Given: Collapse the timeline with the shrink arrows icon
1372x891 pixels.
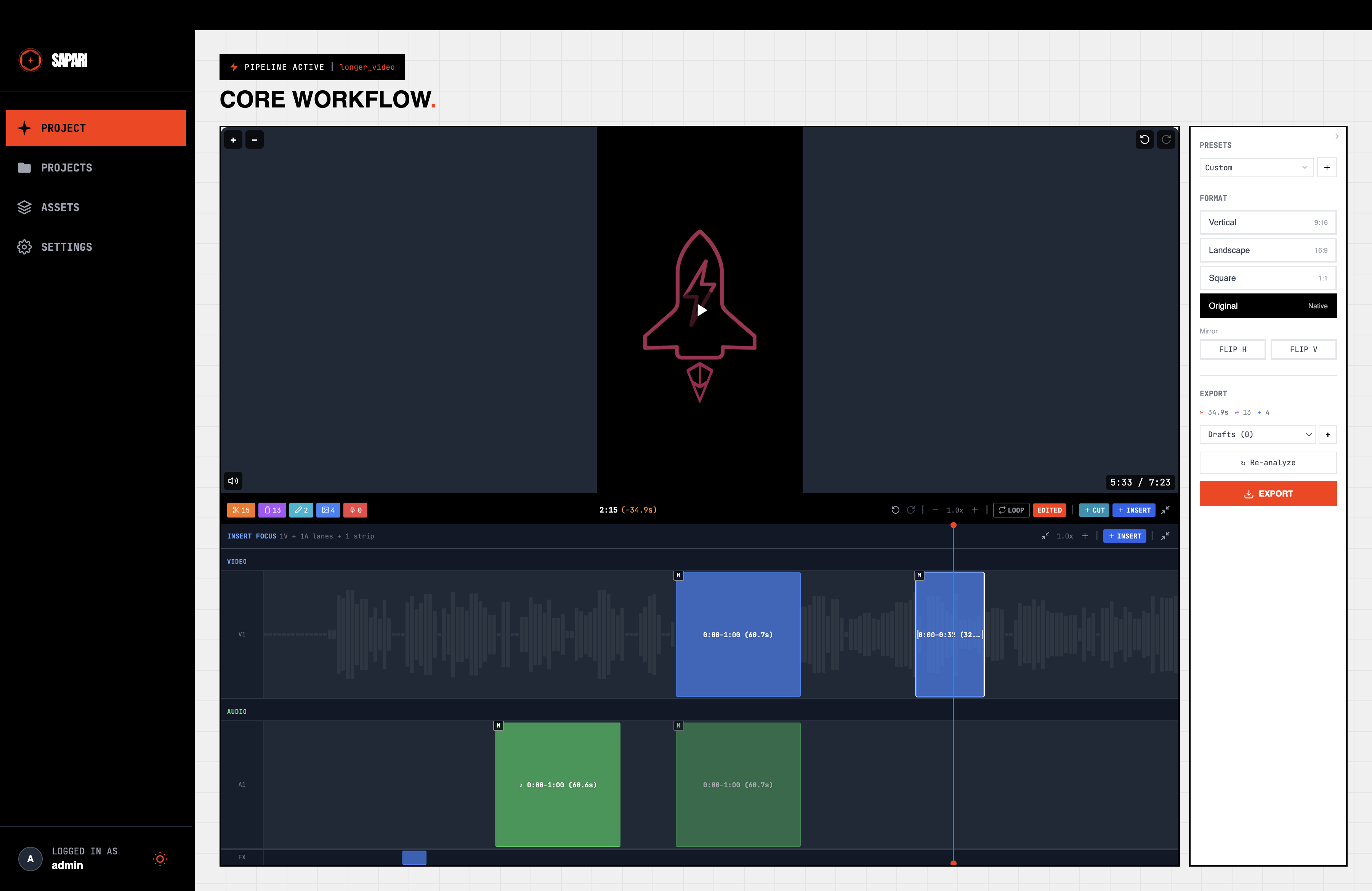Looking at the screenshot, I should pyautogui.click(x=1165, y=510).
